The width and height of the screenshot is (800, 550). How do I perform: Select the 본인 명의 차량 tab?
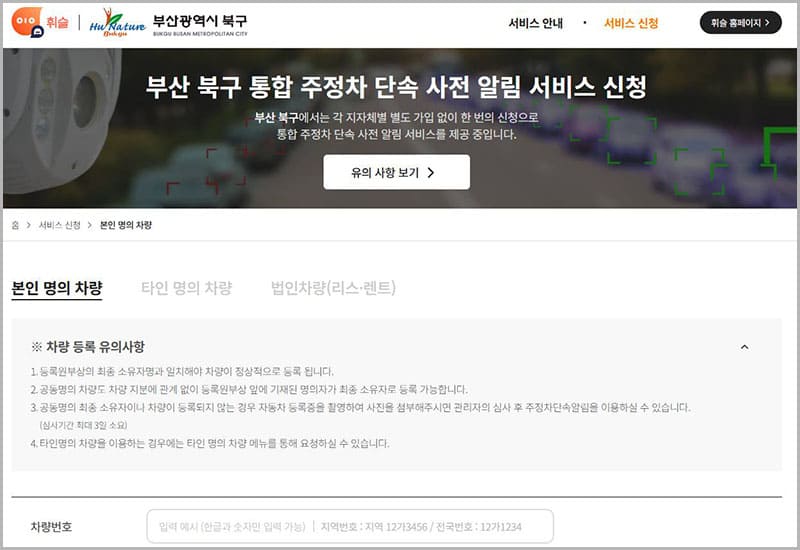tap(56, 288)
